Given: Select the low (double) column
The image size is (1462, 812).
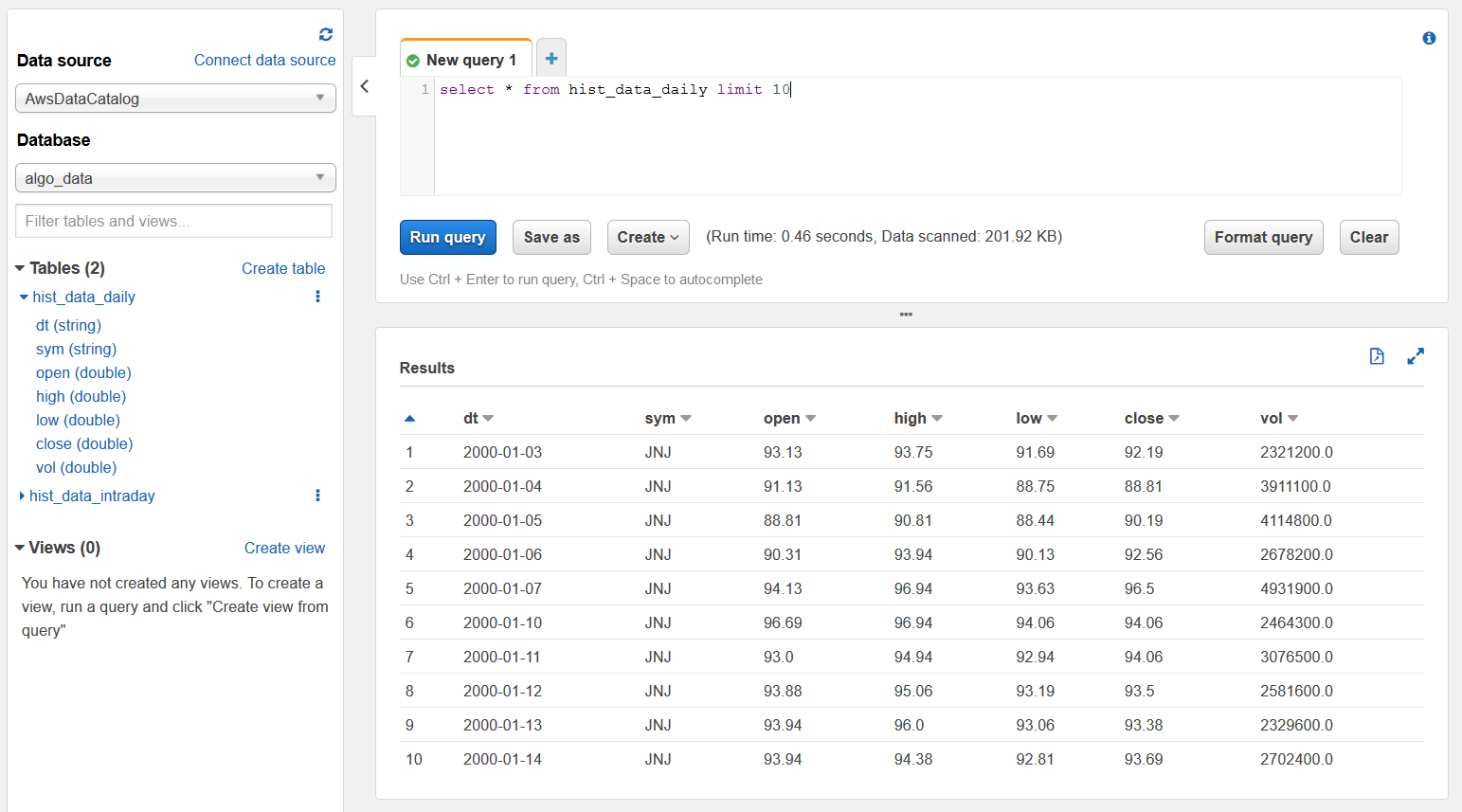Looking at the screenshot, I should (x=78, y=420).
